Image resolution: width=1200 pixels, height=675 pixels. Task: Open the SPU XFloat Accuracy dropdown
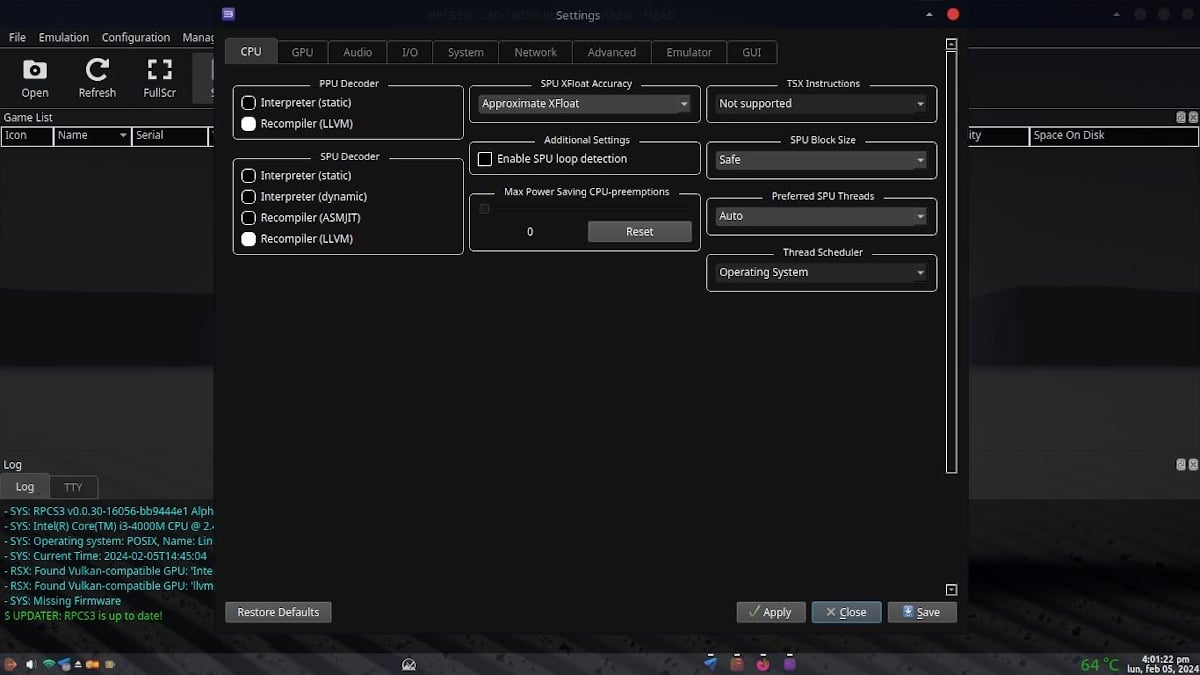584,103
